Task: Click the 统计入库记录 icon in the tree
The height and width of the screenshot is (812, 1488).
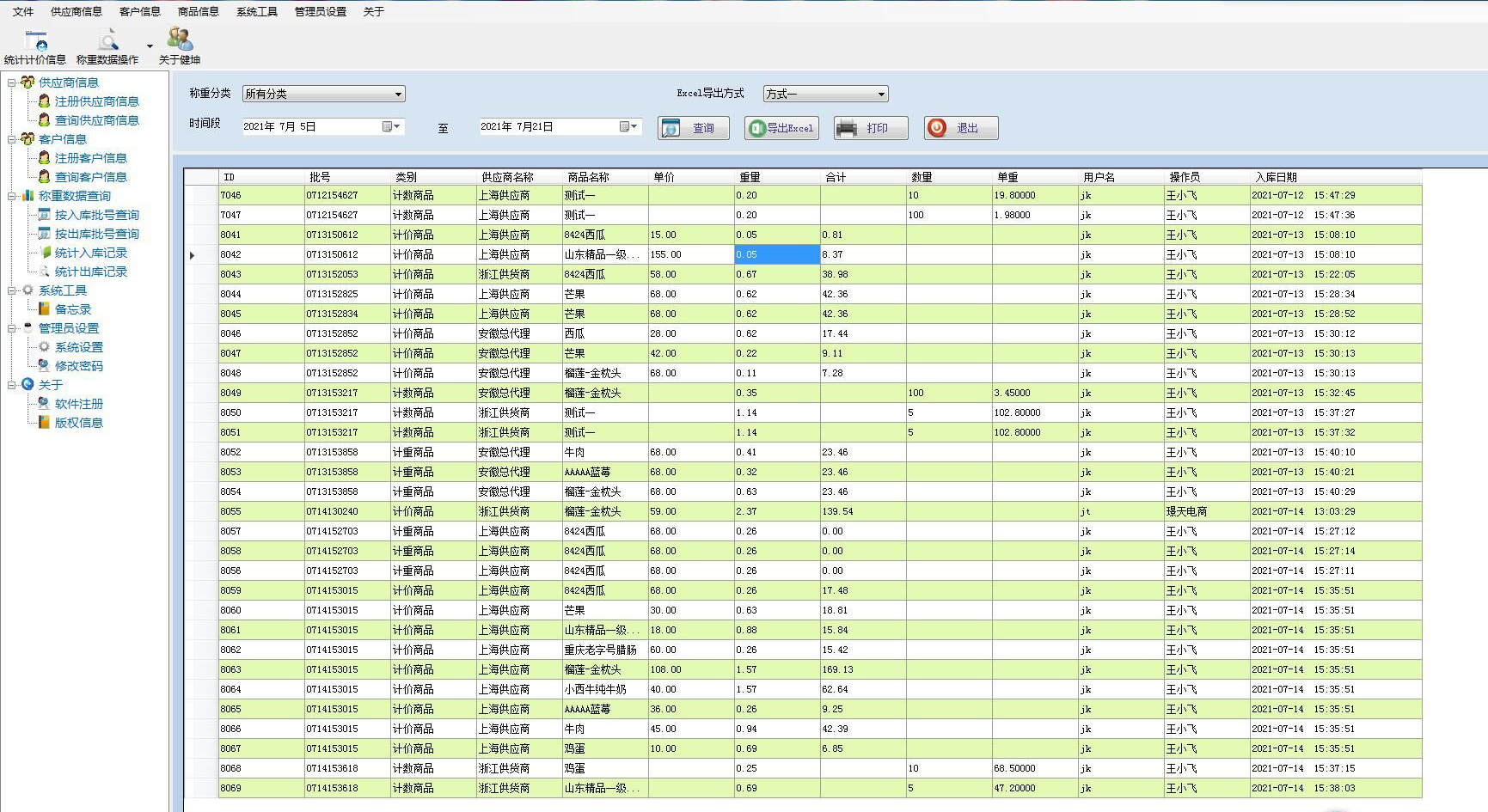Action: coord(45,253)
